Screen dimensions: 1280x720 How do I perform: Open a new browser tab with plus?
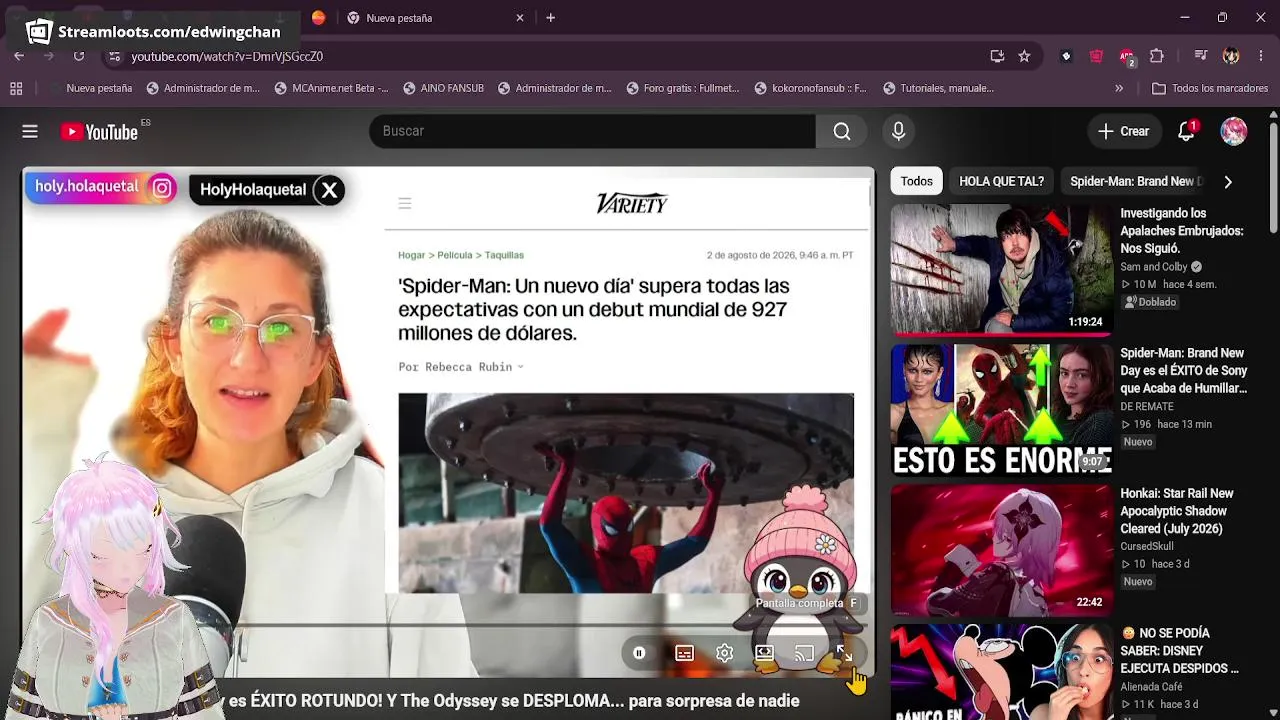coord(550,18)
